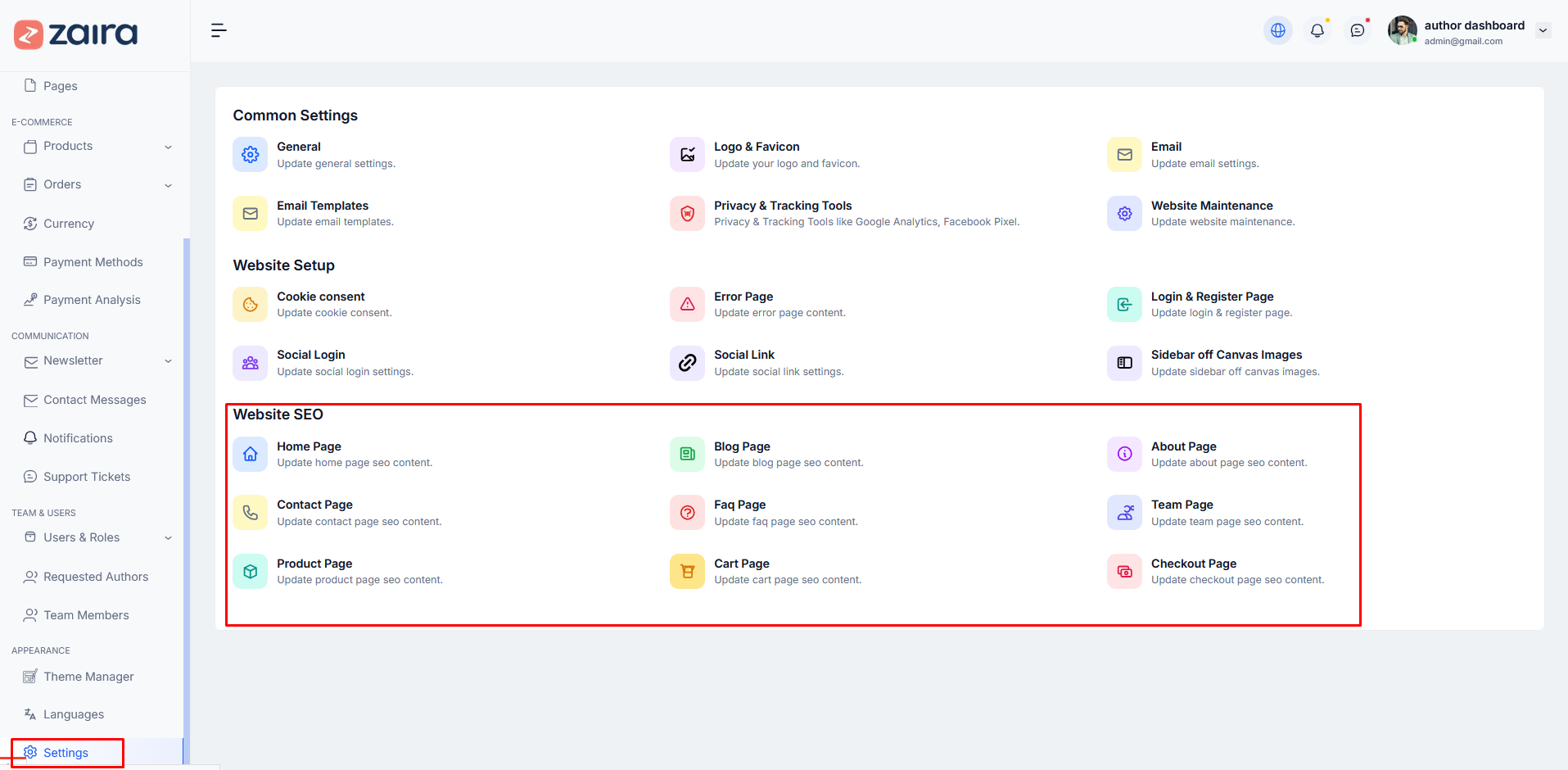Image resolution: width=1568 pixels, height=770 pixels.
Task: Open the chat messages icon in header
Action: tap(1357, 31)
